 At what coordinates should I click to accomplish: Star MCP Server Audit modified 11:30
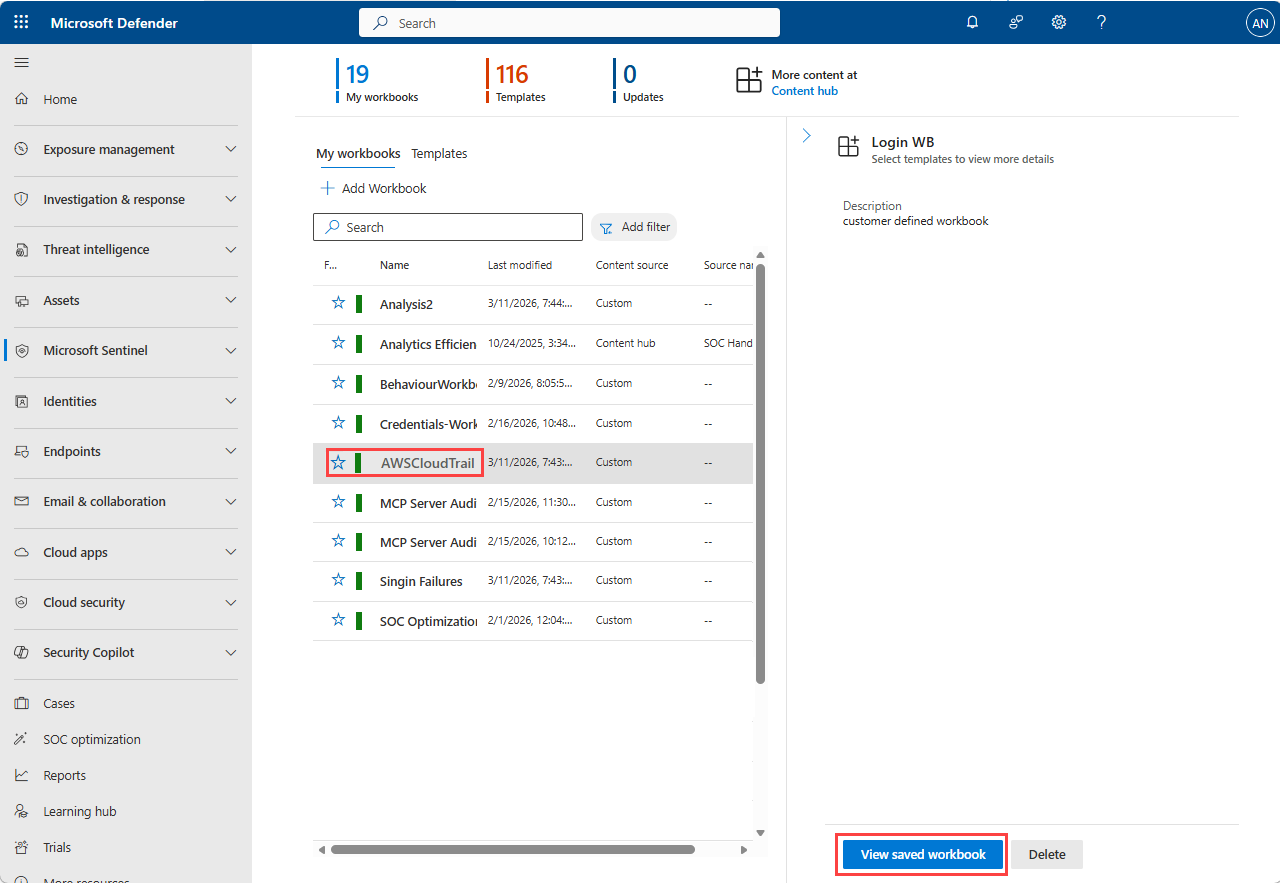(x=338, y=502)
